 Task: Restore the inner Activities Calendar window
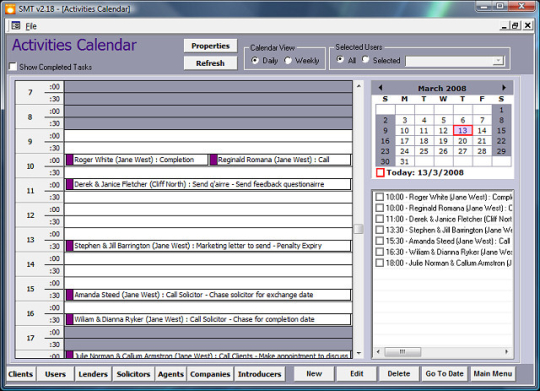515,26
